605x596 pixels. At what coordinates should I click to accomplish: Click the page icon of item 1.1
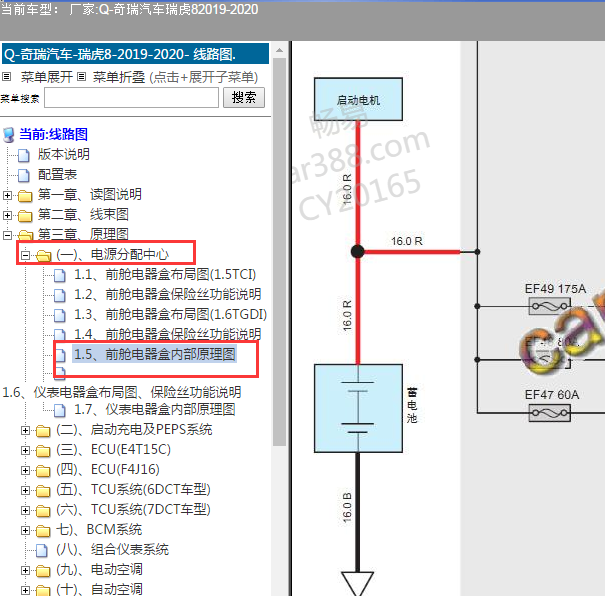coord(59,275)
